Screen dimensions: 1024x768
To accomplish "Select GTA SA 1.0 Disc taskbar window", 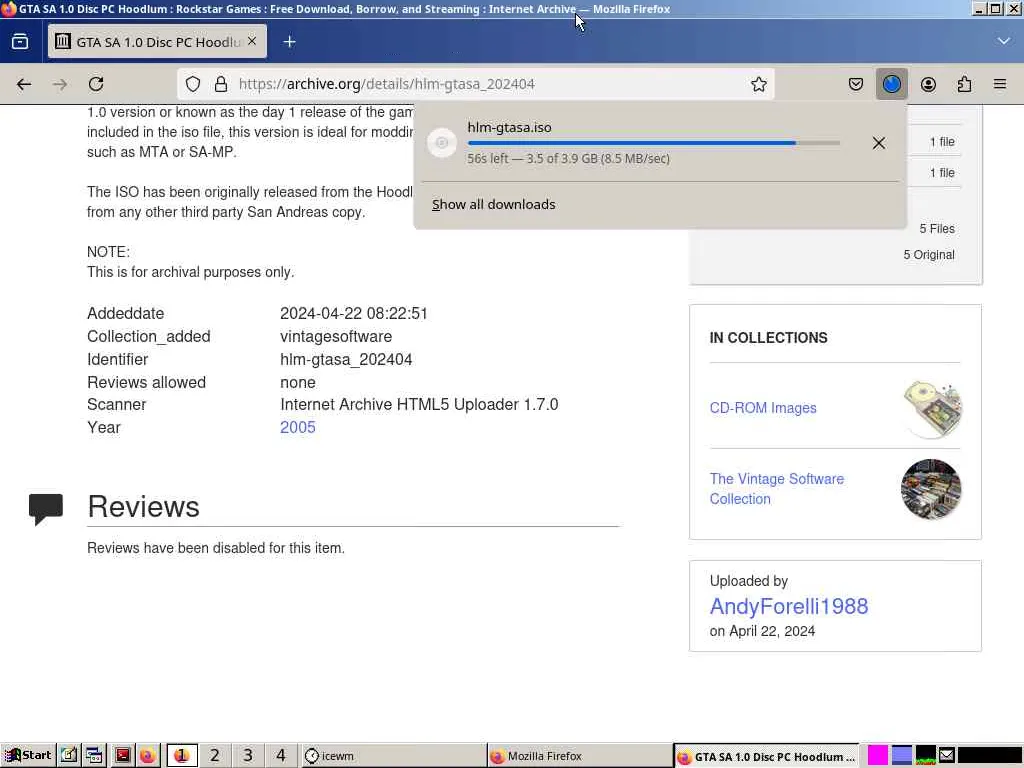I will click(x=766, y=756).
